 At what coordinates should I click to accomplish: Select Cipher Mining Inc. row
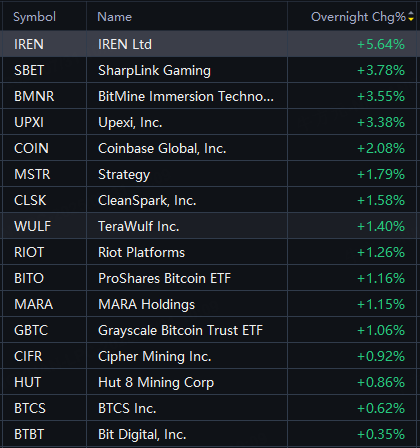click(210, 356)
